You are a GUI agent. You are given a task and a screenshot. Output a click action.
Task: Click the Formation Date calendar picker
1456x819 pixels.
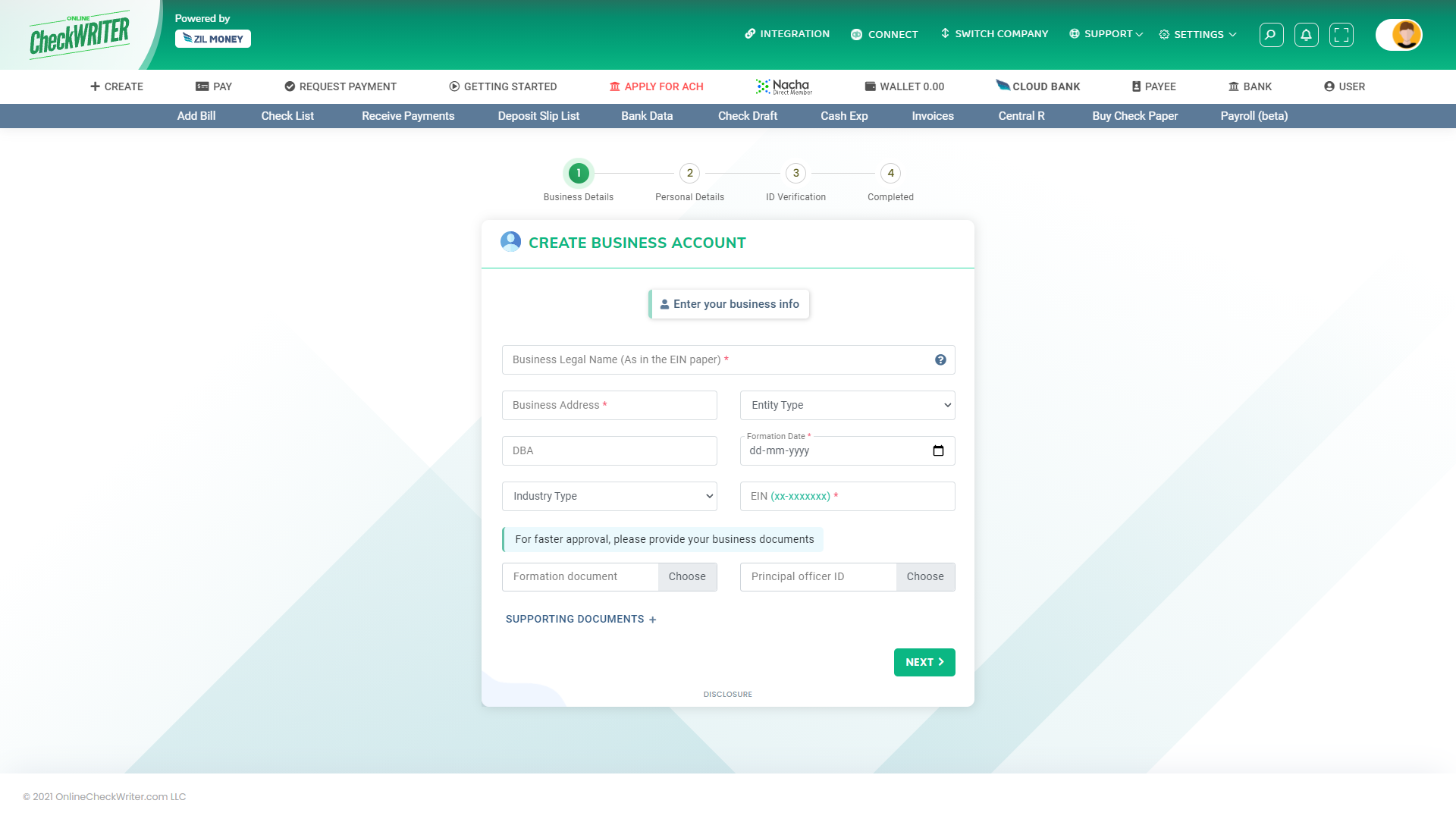click(938, 450)
